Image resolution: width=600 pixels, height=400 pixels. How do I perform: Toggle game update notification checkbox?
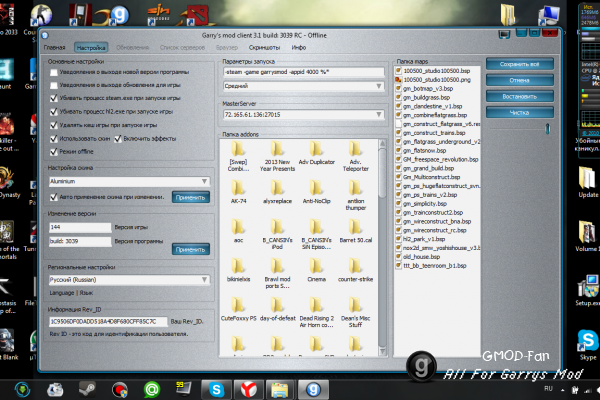pos(54,85)
